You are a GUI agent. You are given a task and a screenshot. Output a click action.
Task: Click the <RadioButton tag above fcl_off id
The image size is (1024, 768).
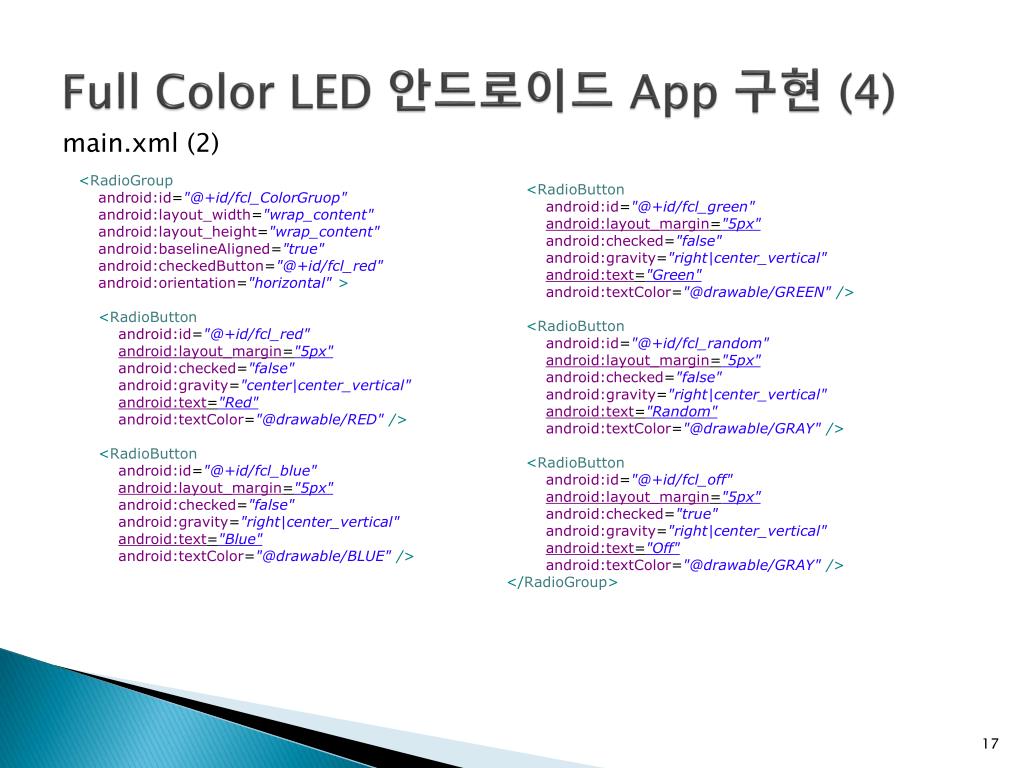(575, 463)
